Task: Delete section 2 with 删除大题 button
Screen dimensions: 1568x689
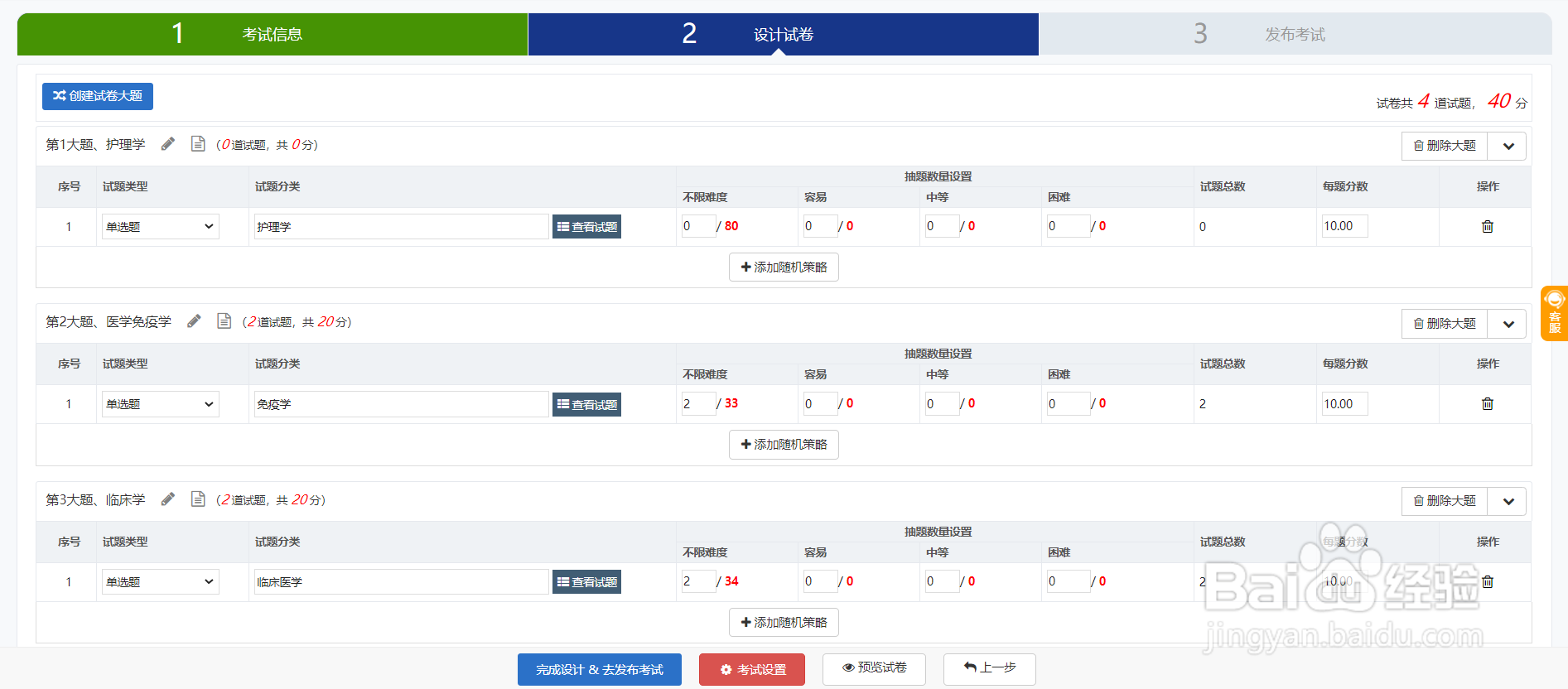Action: pos(1445,324)
